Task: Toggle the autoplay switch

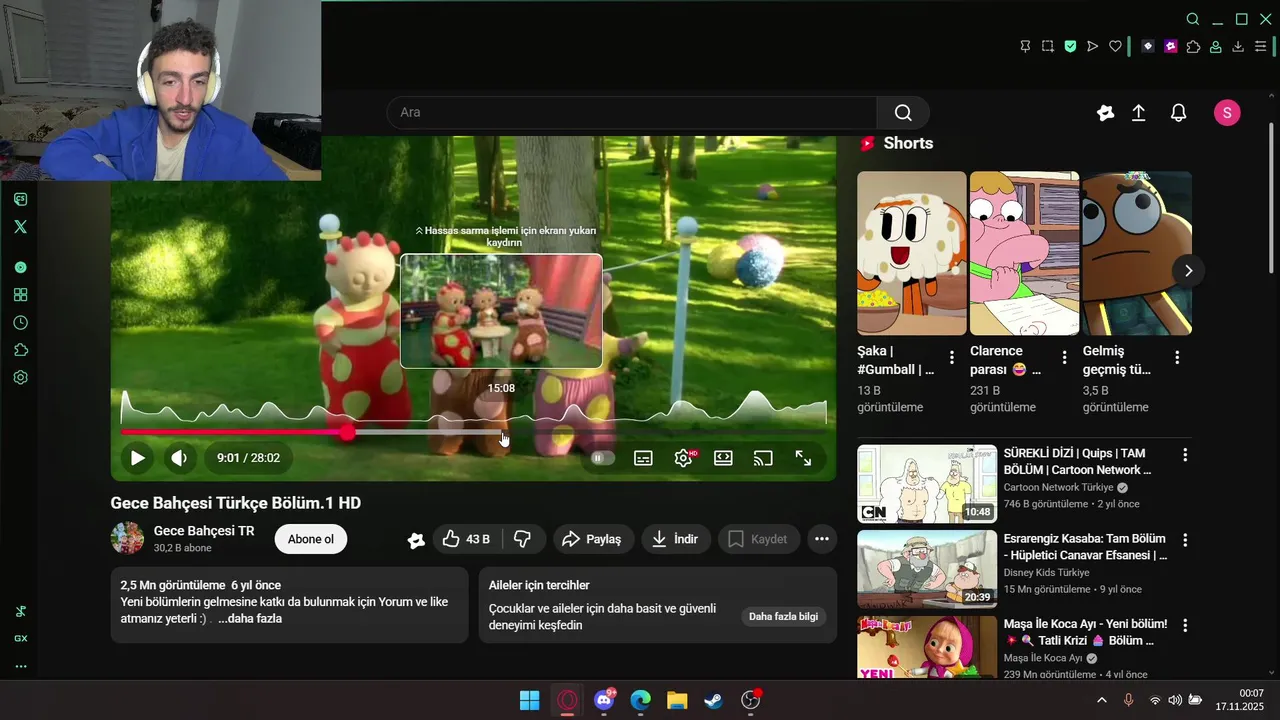Action: 603,458
